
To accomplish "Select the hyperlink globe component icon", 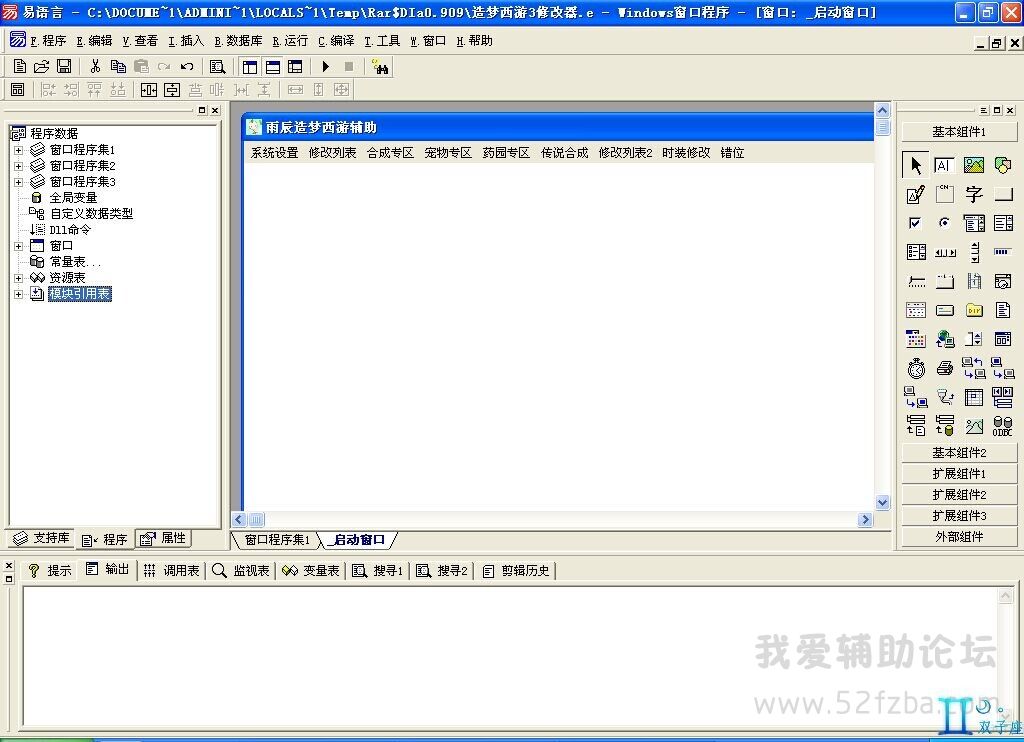I will click(x=945, y=339).
